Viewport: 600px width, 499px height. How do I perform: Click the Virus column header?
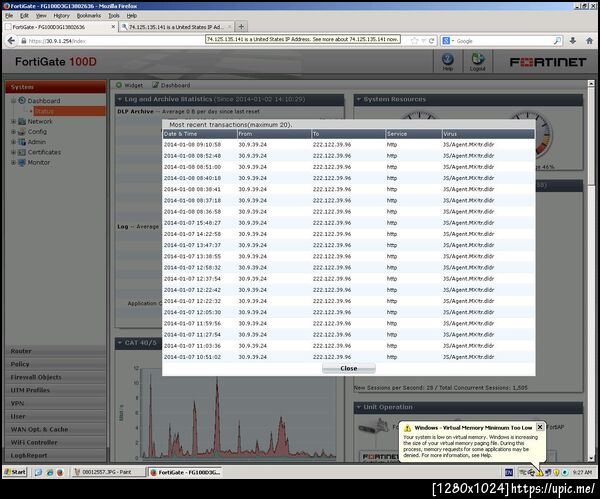[488, 134]
